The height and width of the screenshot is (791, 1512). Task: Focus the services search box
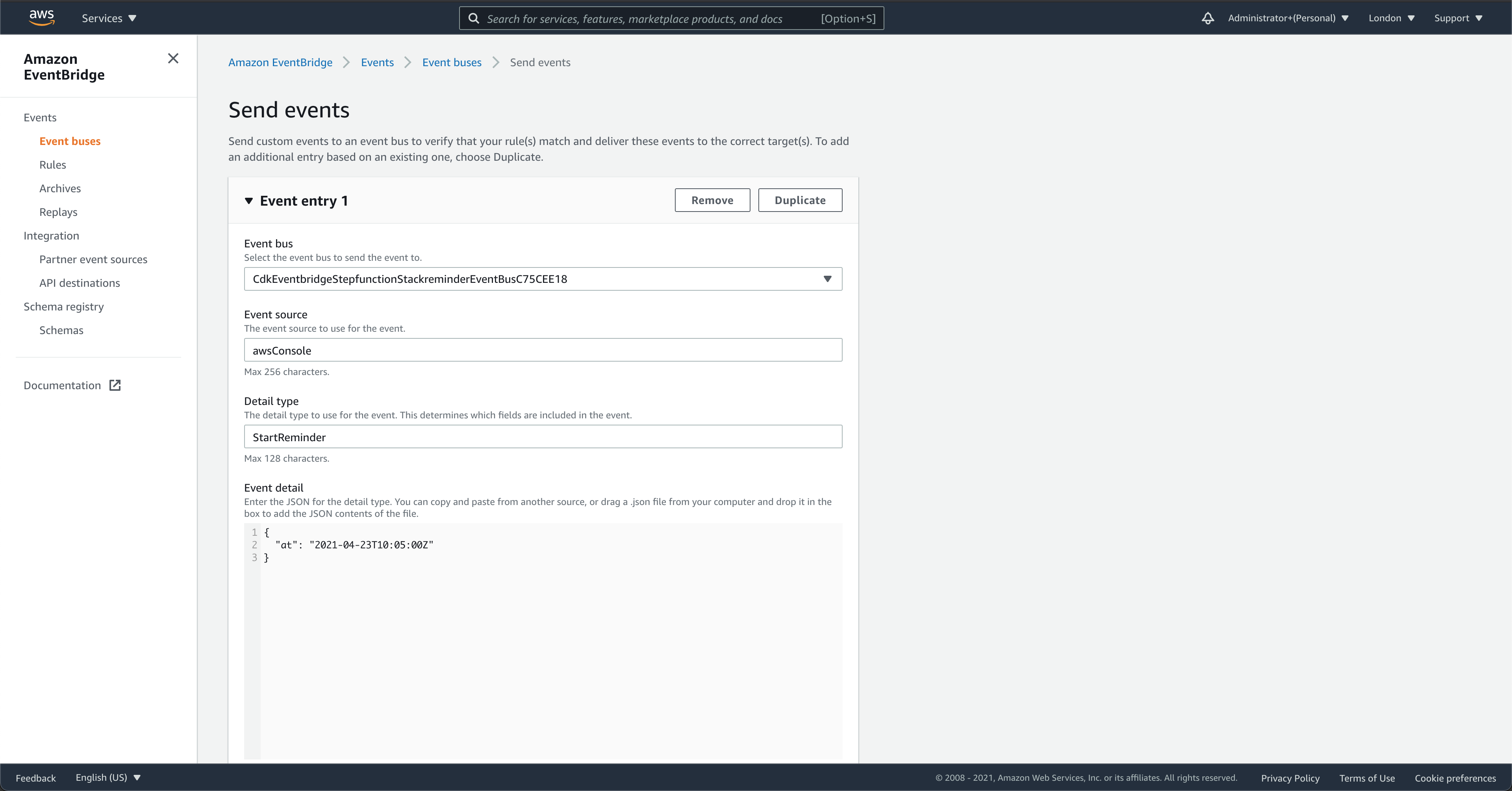[x=671, y=18]
